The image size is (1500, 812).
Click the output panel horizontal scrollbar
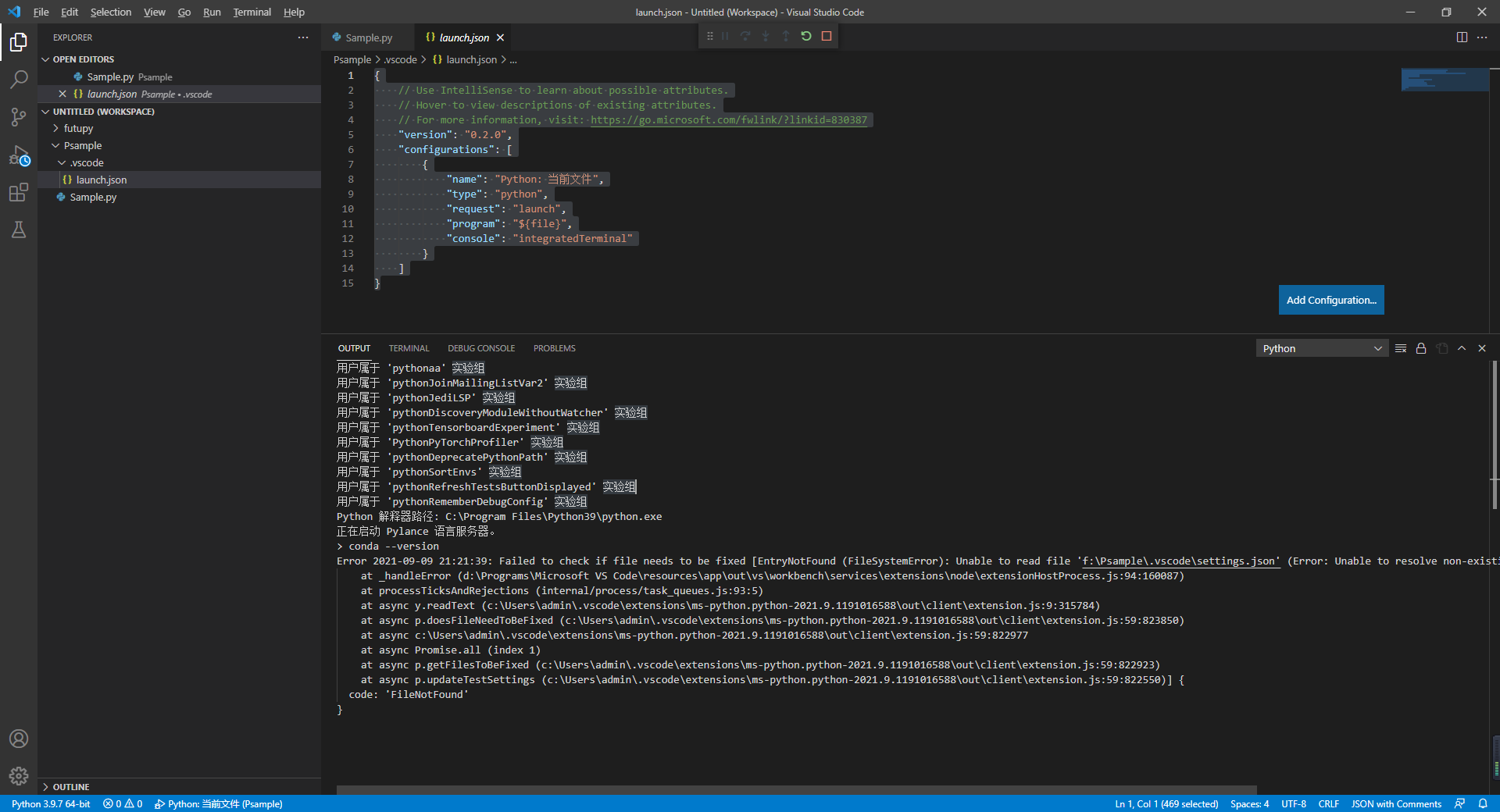click(795, 789)
